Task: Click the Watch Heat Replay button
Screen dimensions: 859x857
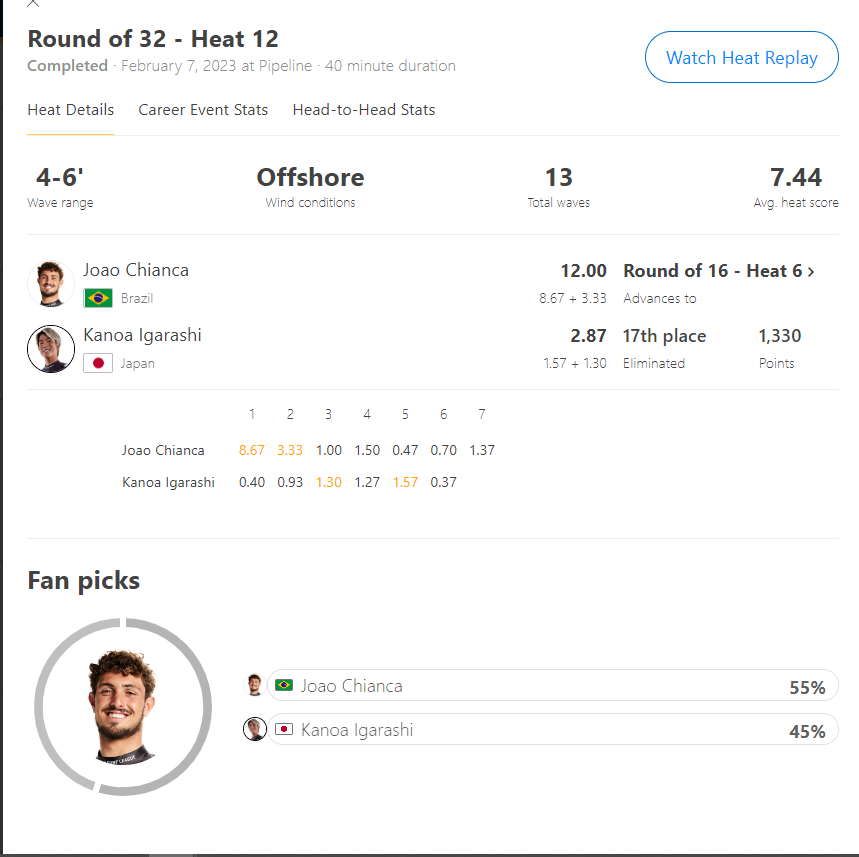Action: coord(742,57)
